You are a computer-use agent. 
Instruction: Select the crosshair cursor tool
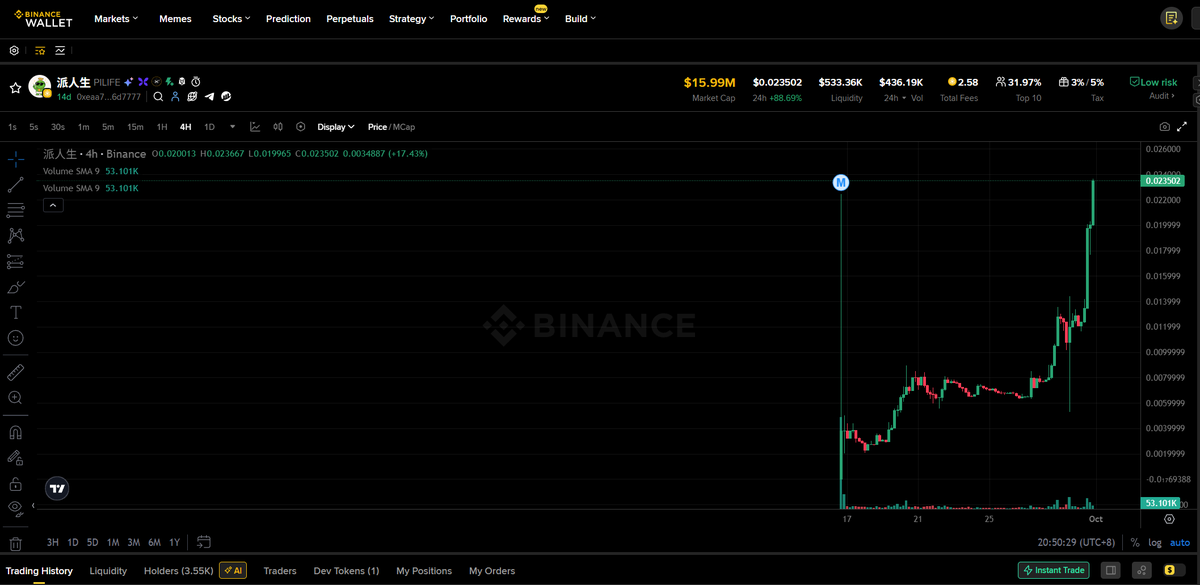click(15, 159)
